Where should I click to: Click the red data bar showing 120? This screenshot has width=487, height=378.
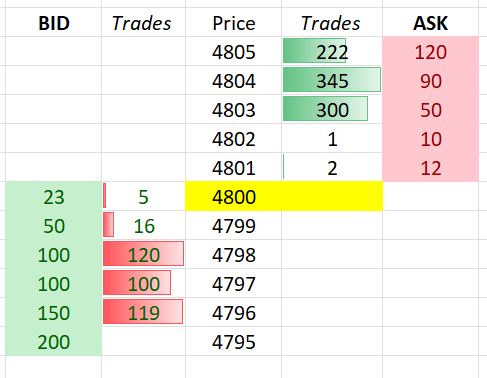(143, 254)
